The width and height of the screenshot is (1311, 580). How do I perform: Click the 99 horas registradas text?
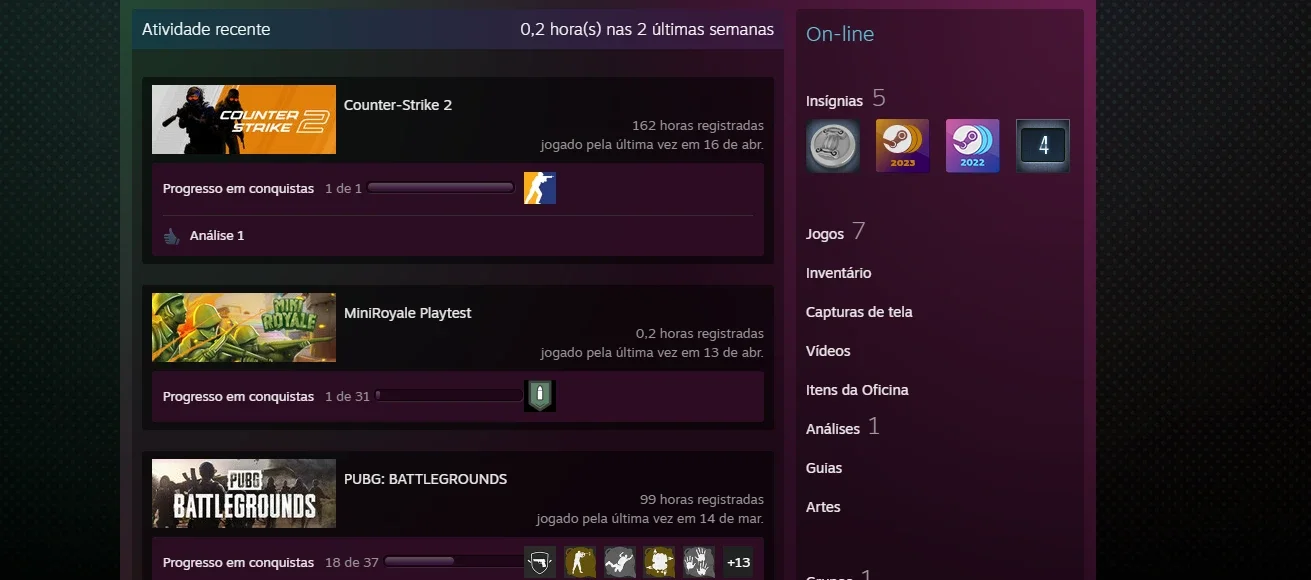click(702, 500)
